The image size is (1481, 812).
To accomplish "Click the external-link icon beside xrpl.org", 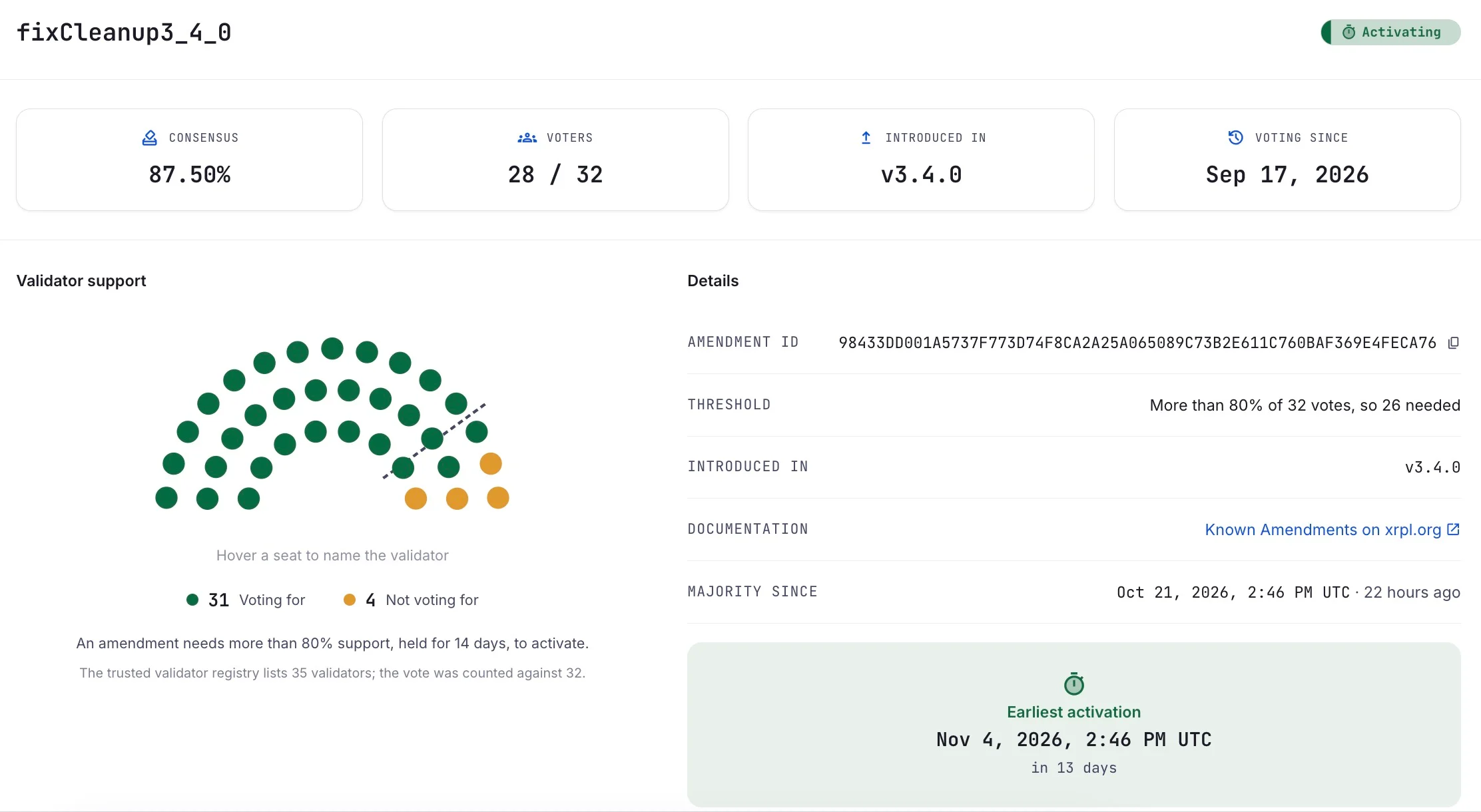I will (x=1453, y=529).
